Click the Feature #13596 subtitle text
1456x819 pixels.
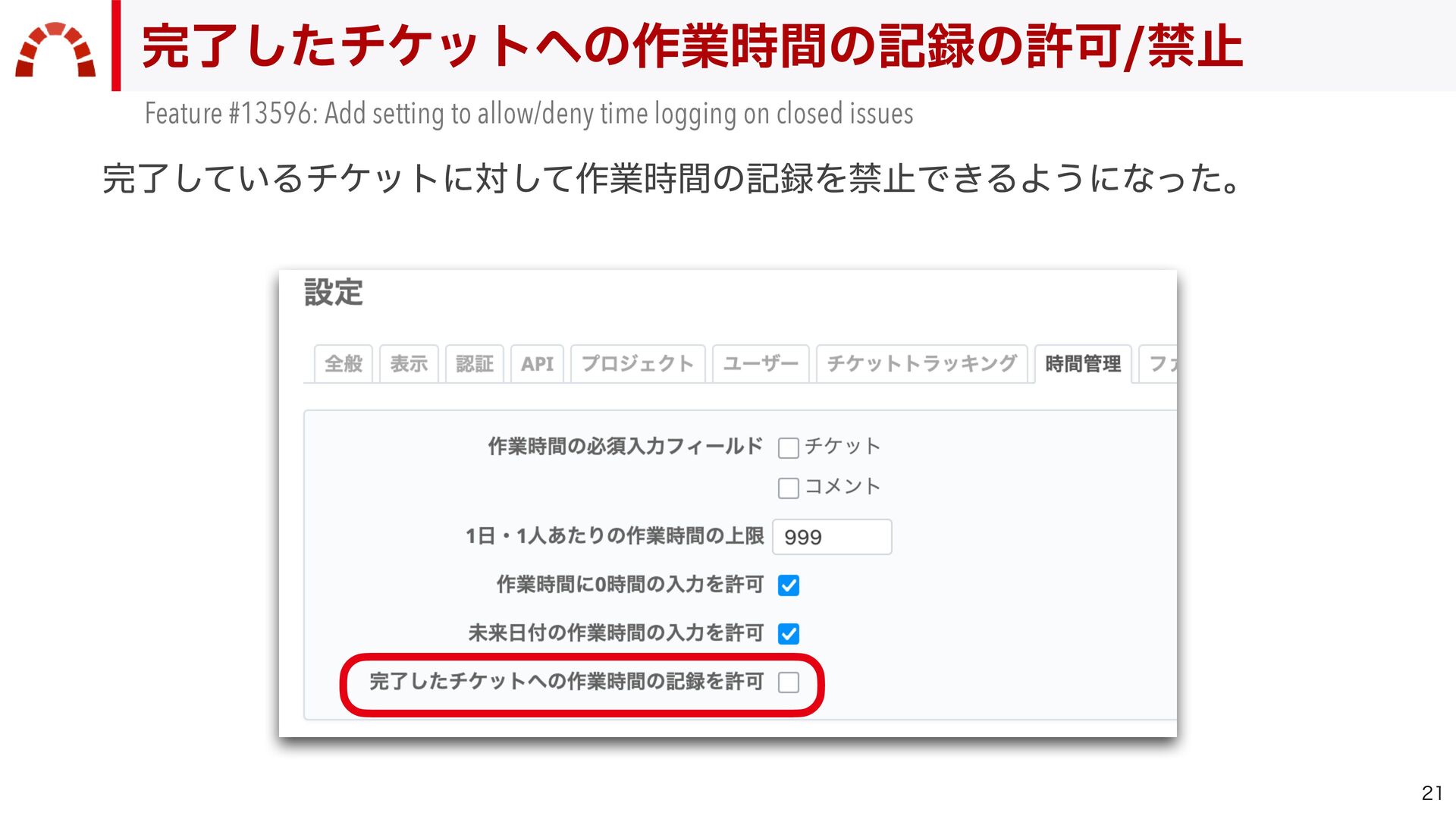pyautogui.click(x=529, y=114)
